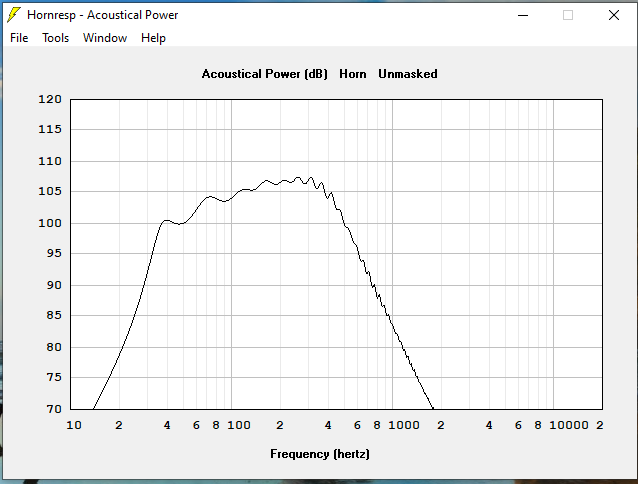This screenshot has width=638, height=484.
Task: Click the 10 Hz x-axis label
Action: (74, 425)
